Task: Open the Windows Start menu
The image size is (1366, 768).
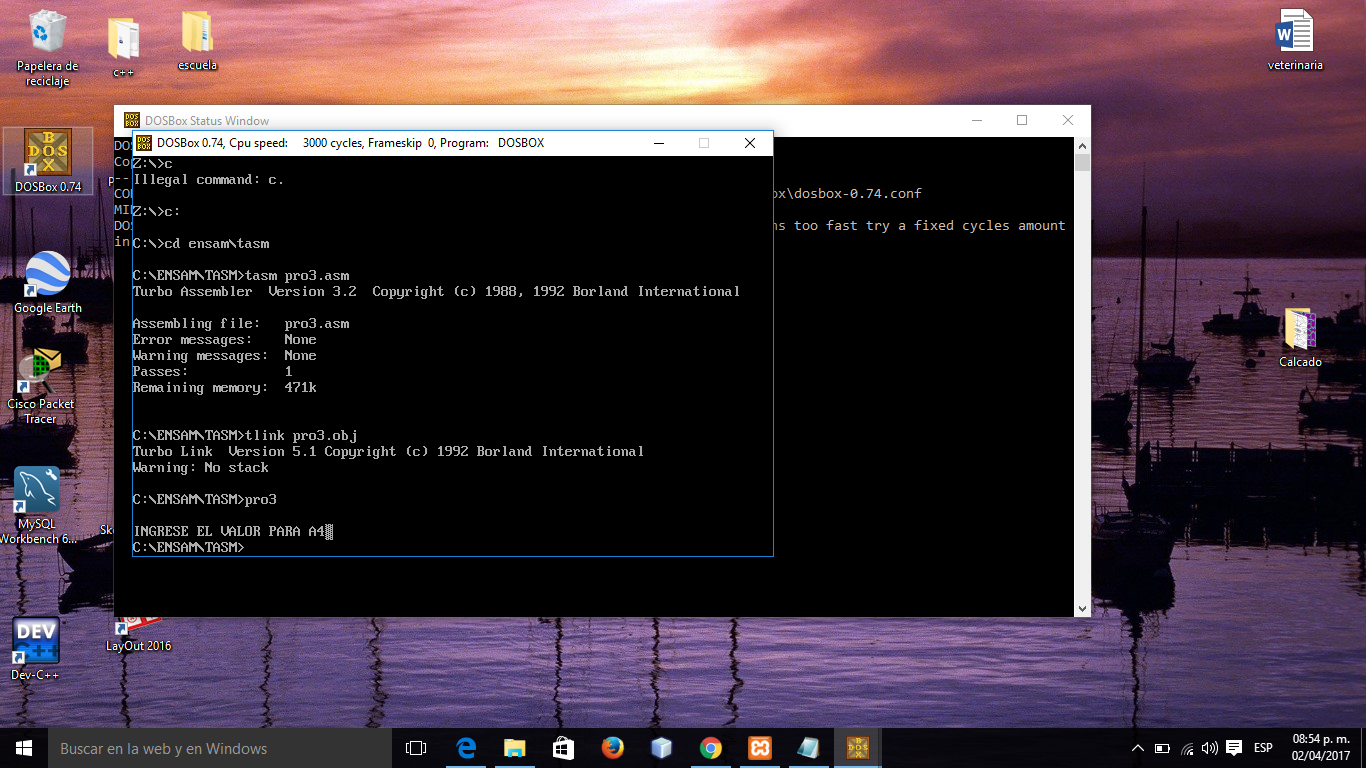Action: (x=24, y=748)
